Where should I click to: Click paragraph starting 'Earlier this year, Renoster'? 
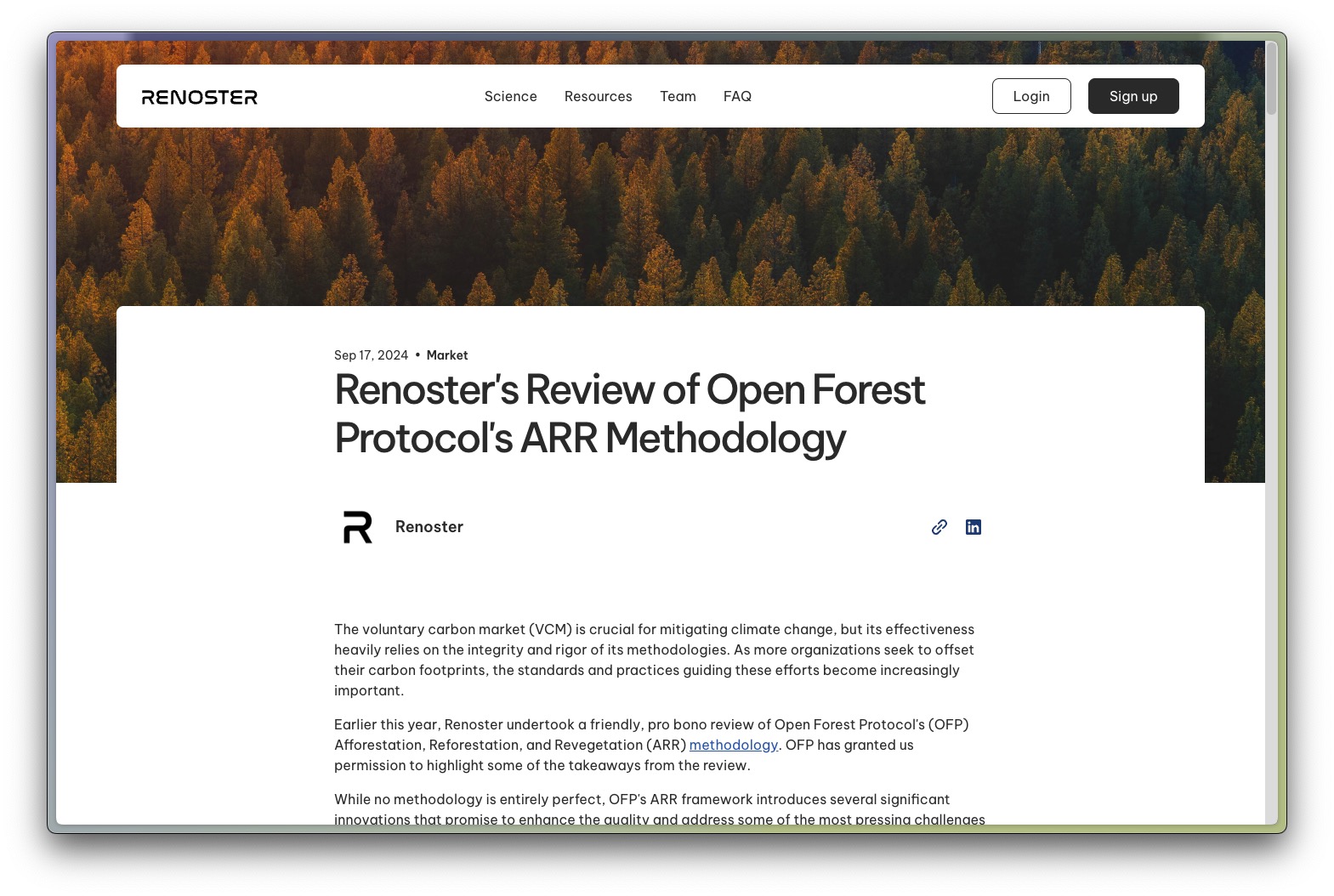pyautogui.click(x=651, y=745)
